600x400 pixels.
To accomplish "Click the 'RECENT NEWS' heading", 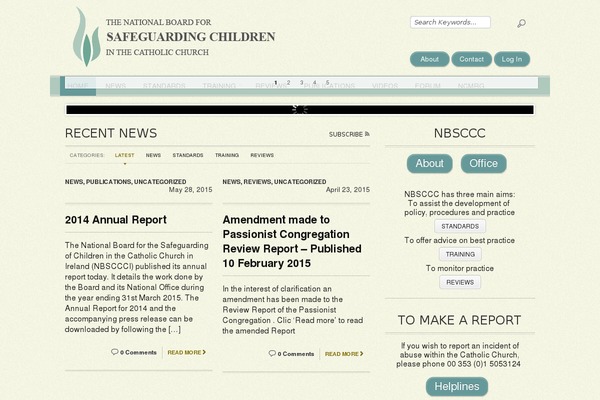I will 111,133.
